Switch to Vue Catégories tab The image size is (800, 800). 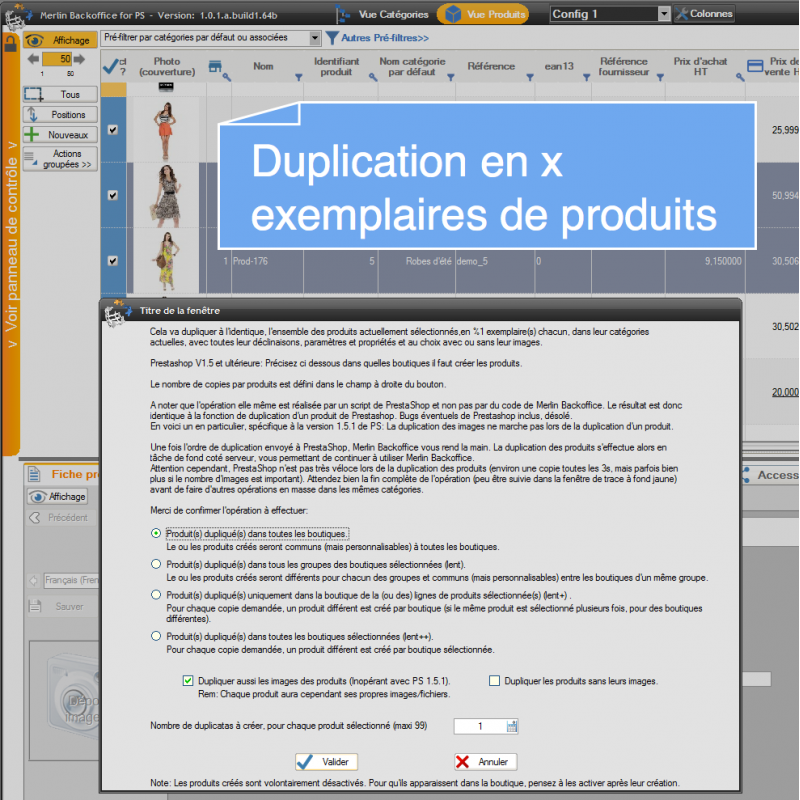point(383,14)
